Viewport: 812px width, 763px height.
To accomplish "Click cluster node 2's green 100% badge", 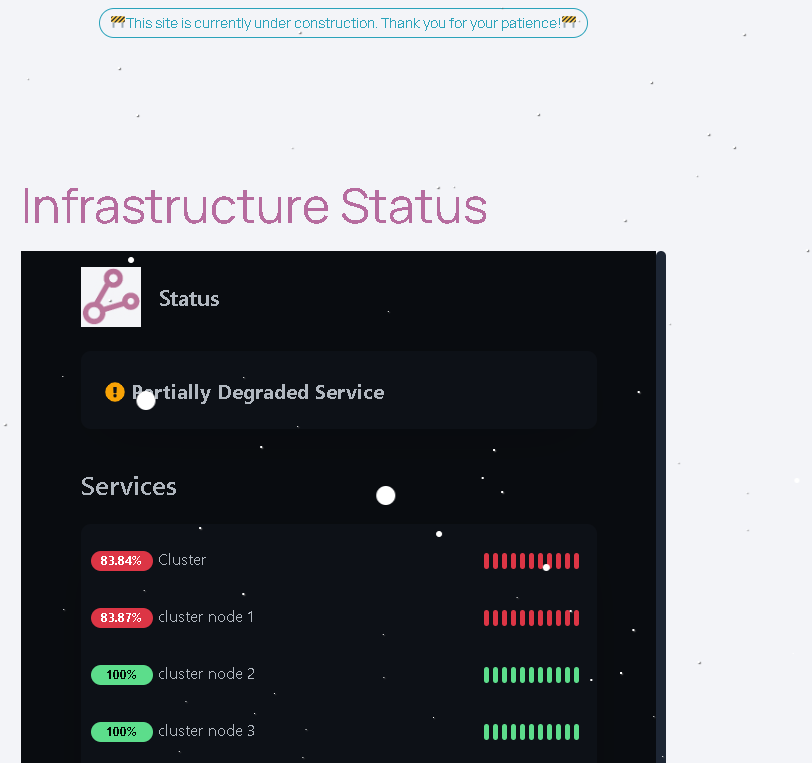I will point(122,675).
